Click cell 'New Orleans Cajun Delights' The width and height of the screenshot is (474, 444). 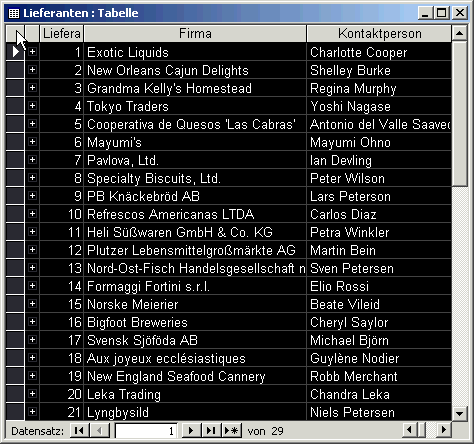click(195, 70)
